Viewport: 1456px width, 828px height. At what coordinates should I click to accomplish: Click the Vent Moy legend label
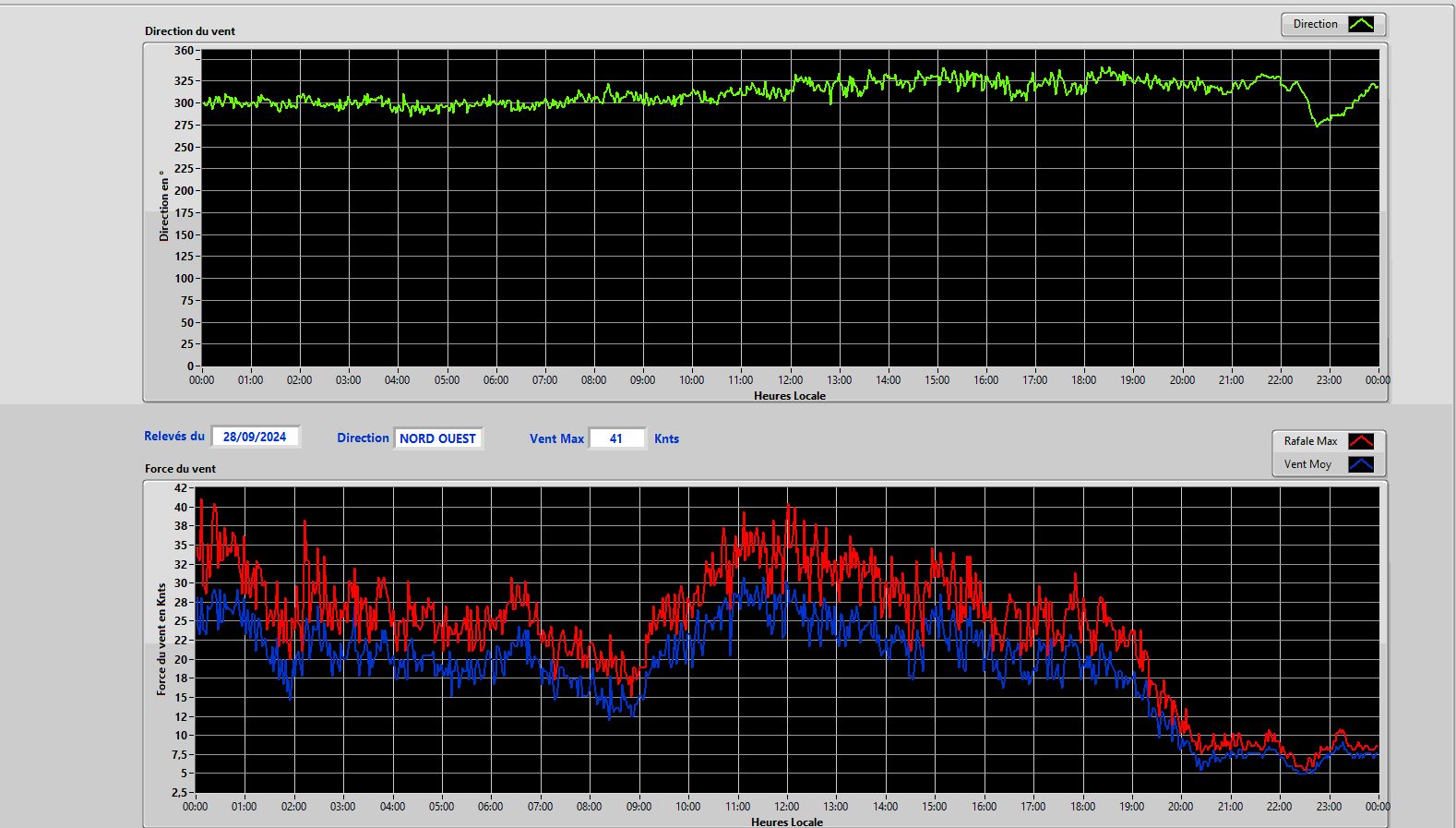[x=1307, y=464]
